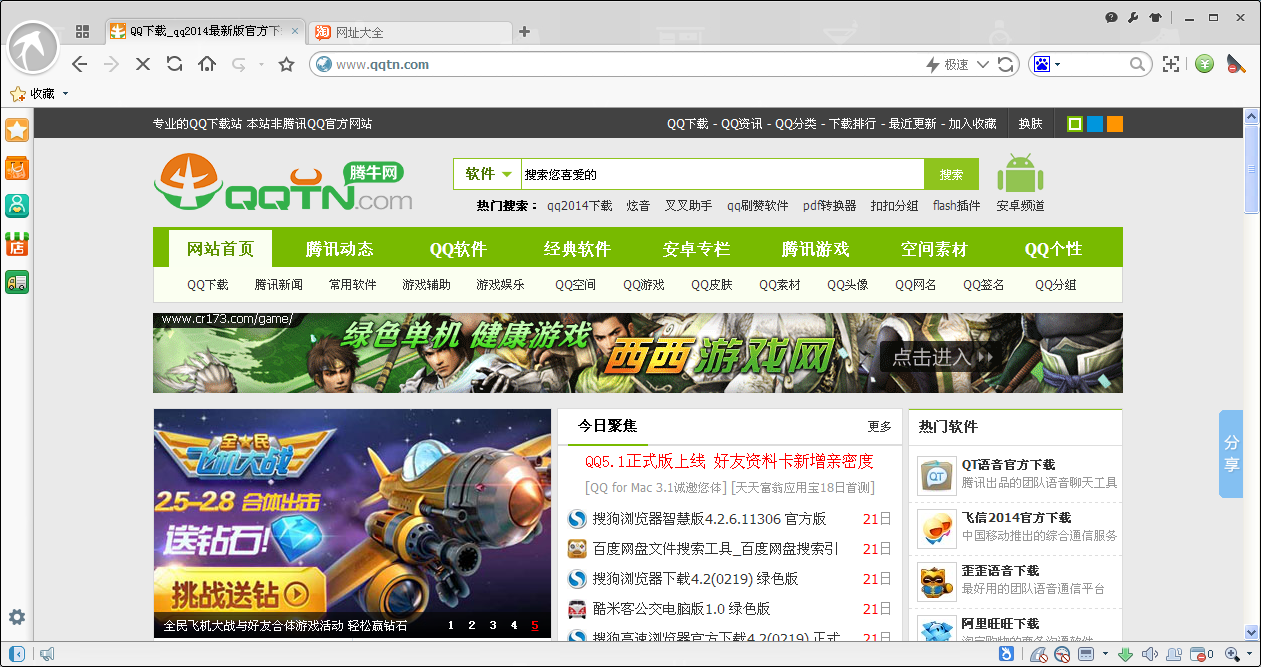1261x667 pixels.
Task: Expand the status bar panel dropdown arrow
Action: 1103,654
